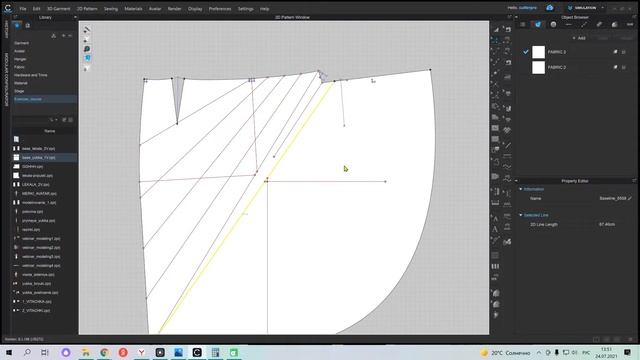This screenshot has height=360, width=640.
Task: Click the text A tool in right toolbar
Action: coord(495,229)
